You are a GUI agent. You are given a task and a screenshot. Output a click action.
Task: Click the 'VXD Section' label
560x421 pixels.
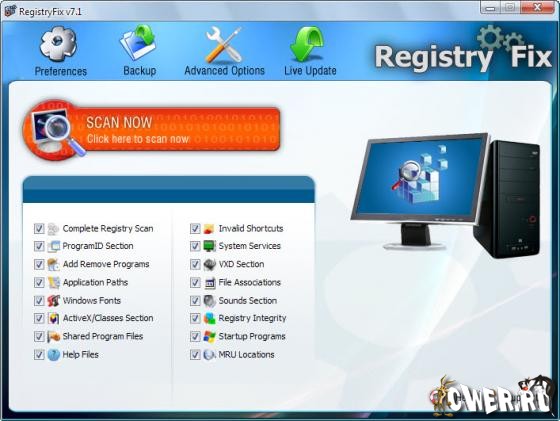(241, 265)
